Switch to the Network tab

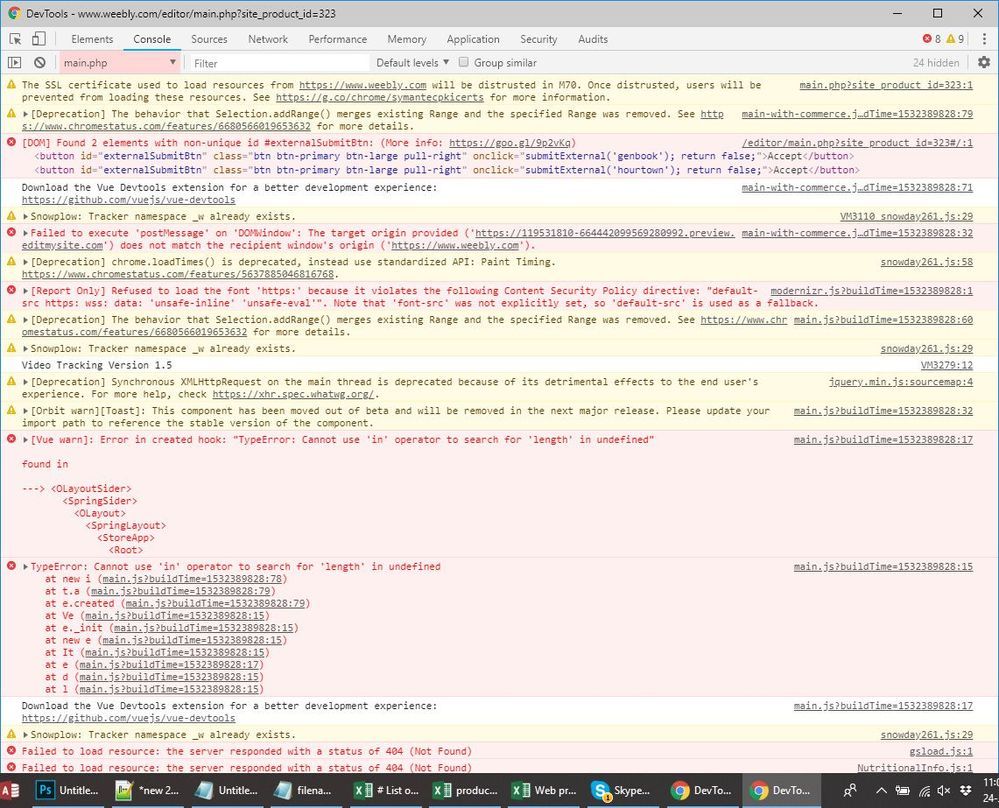268,39
